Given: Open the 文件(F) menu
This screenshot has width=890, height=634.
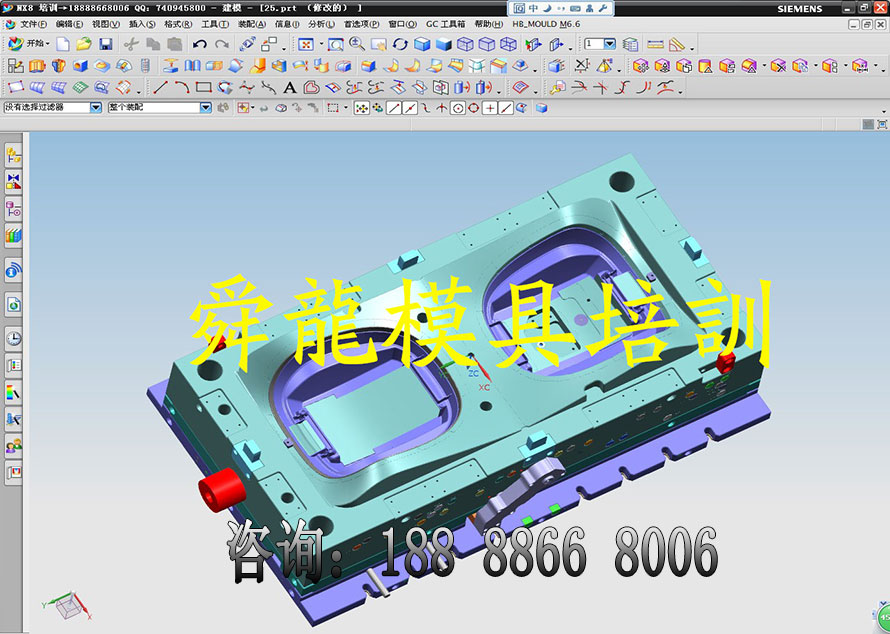Looking at the screenshot, I should pos(33,24).
